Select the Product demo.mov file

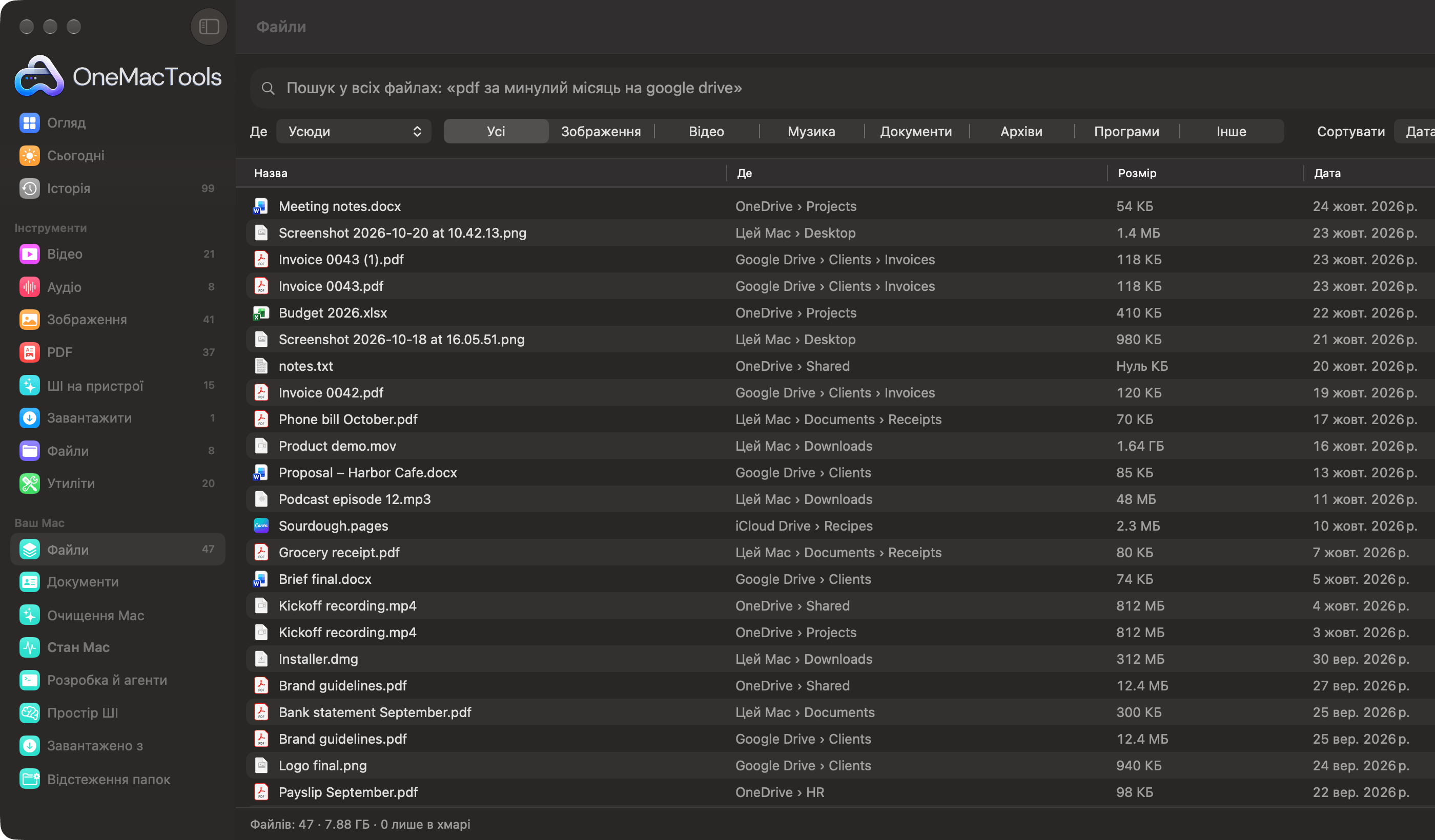[x=840, y=446]
